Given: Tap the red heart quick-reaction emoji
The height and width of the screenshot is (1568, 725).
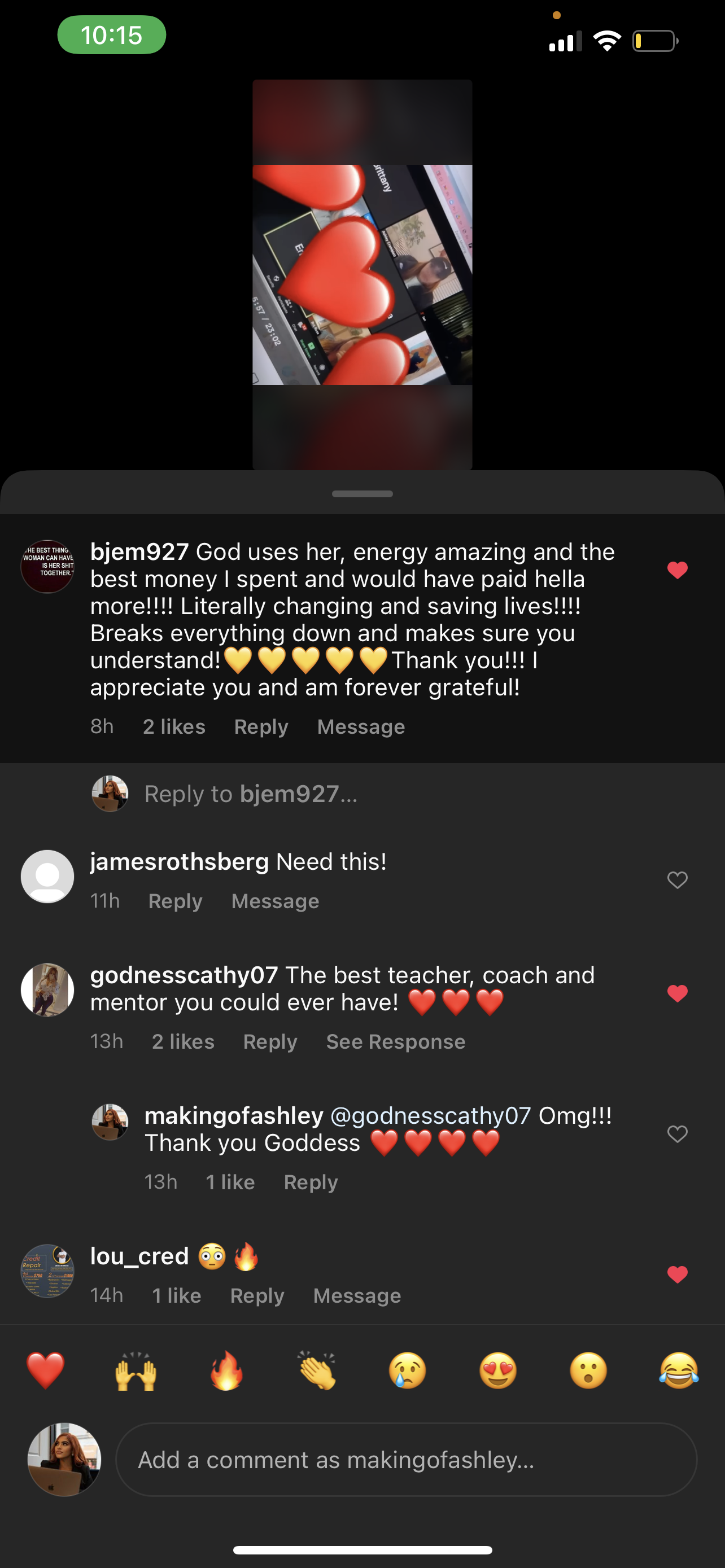Looking at the screenshot, I should 46,1371.
